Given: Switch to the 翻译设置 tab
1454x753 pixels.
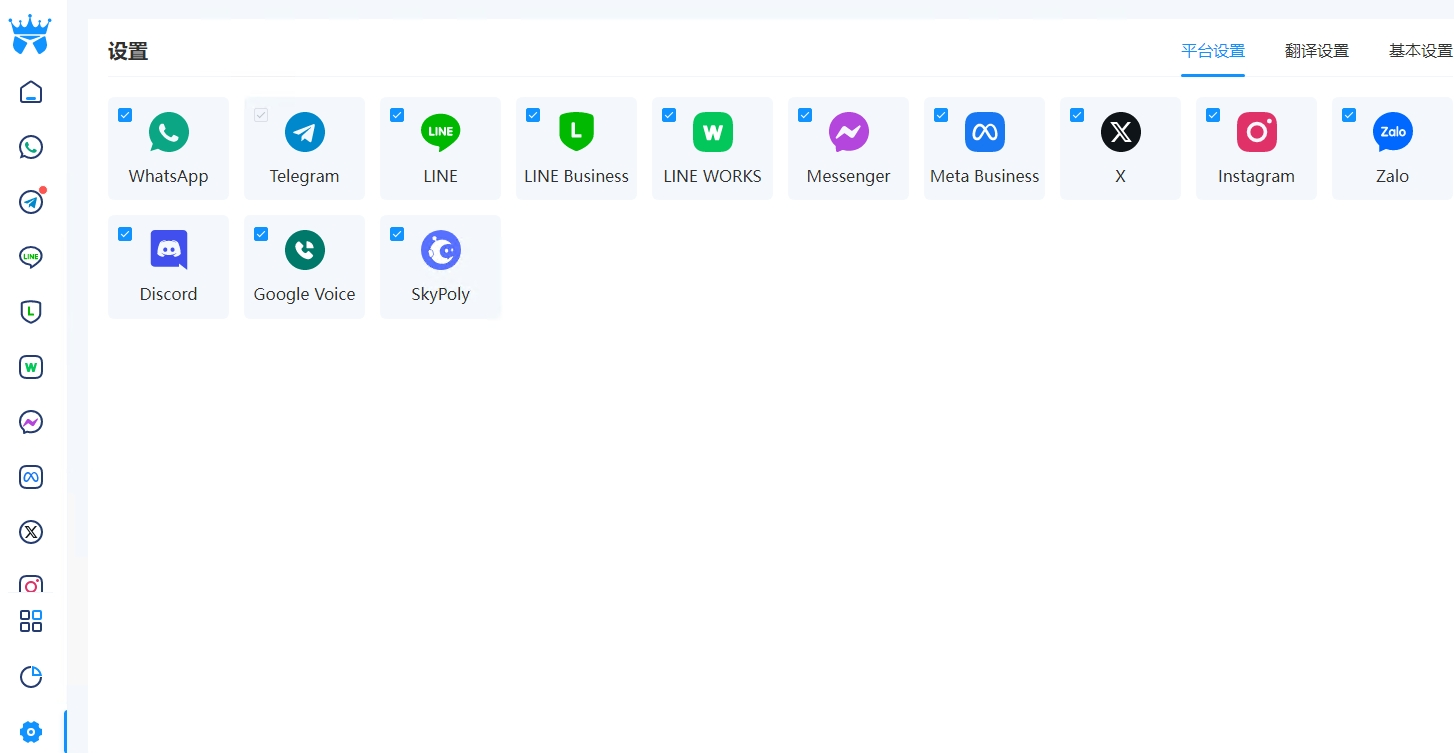Looking at the screenshot, I should [x=1316, y=51].
